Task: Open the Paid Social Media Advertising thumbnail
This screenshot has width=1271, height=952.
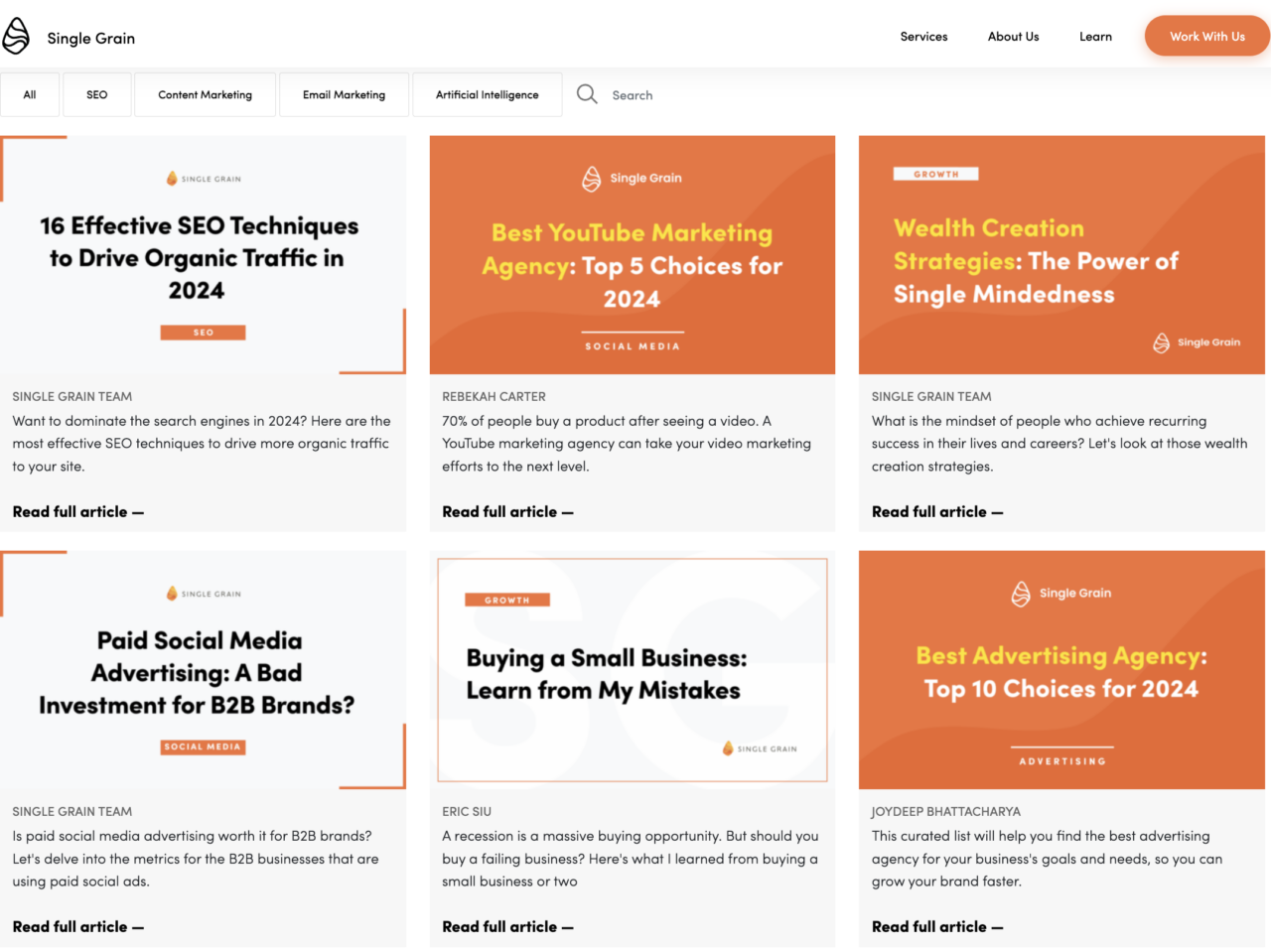Action: click(203, 670)
